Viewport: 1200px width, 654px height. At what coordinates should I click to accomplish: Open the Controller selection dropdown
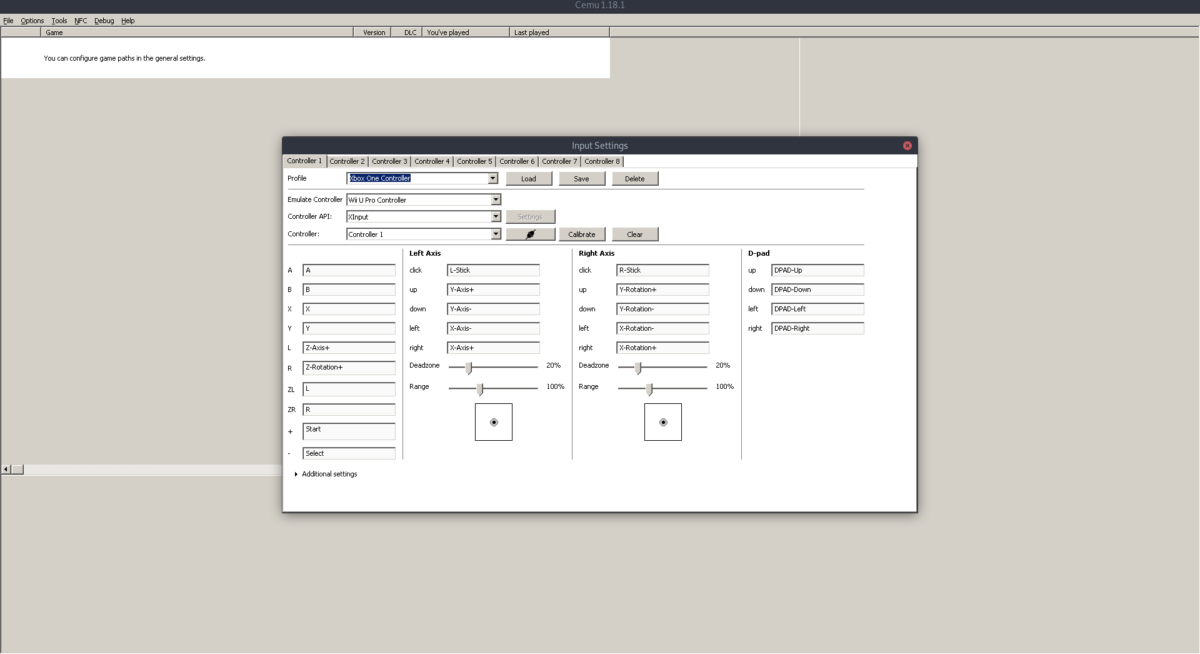tap(496, 234)
